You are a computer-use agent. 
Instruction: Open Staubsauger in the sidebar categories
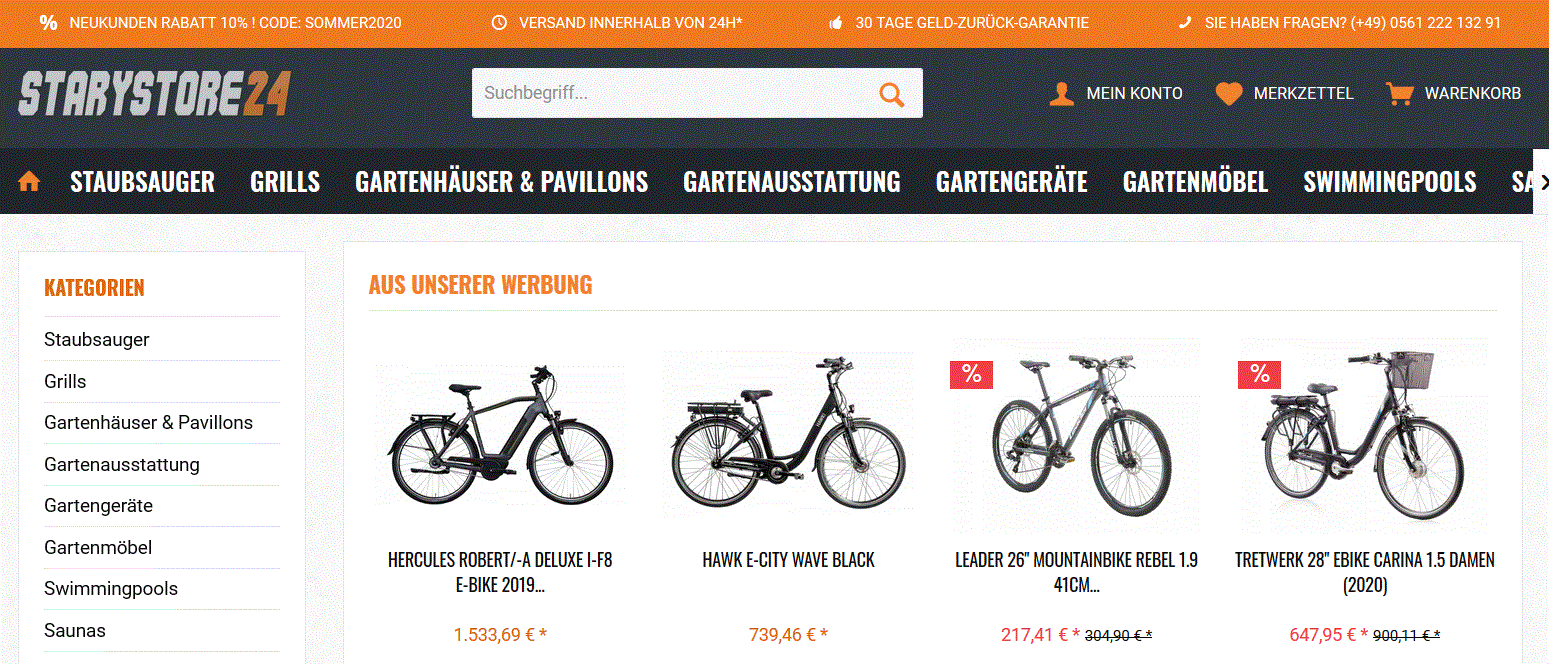click(97, 339)
